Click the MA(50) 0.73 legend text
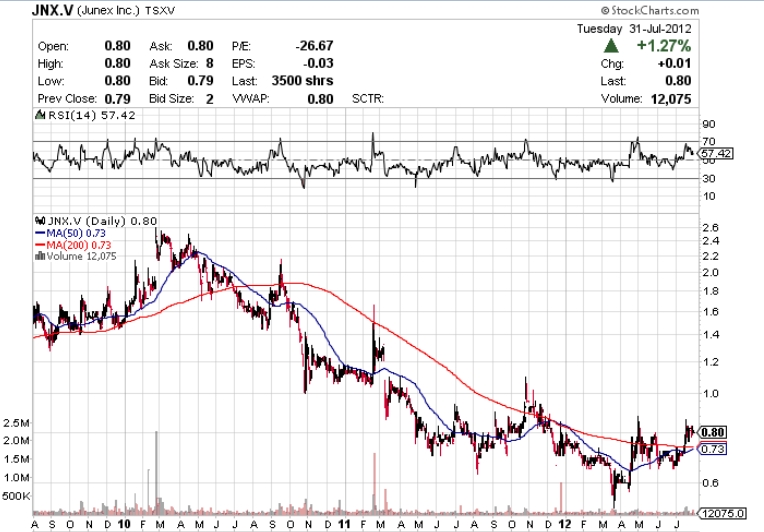The width and height of the screenshot is (764, 532). click(x=76, y=233)
